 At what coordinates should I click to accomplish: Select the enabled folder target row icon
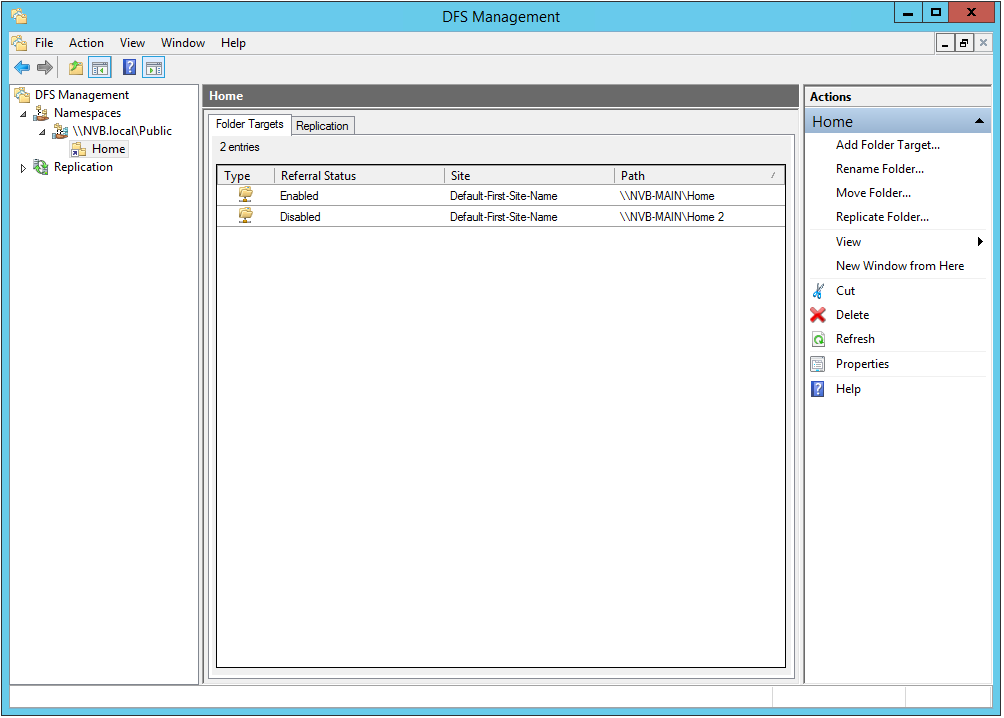(x=245, y=195)
